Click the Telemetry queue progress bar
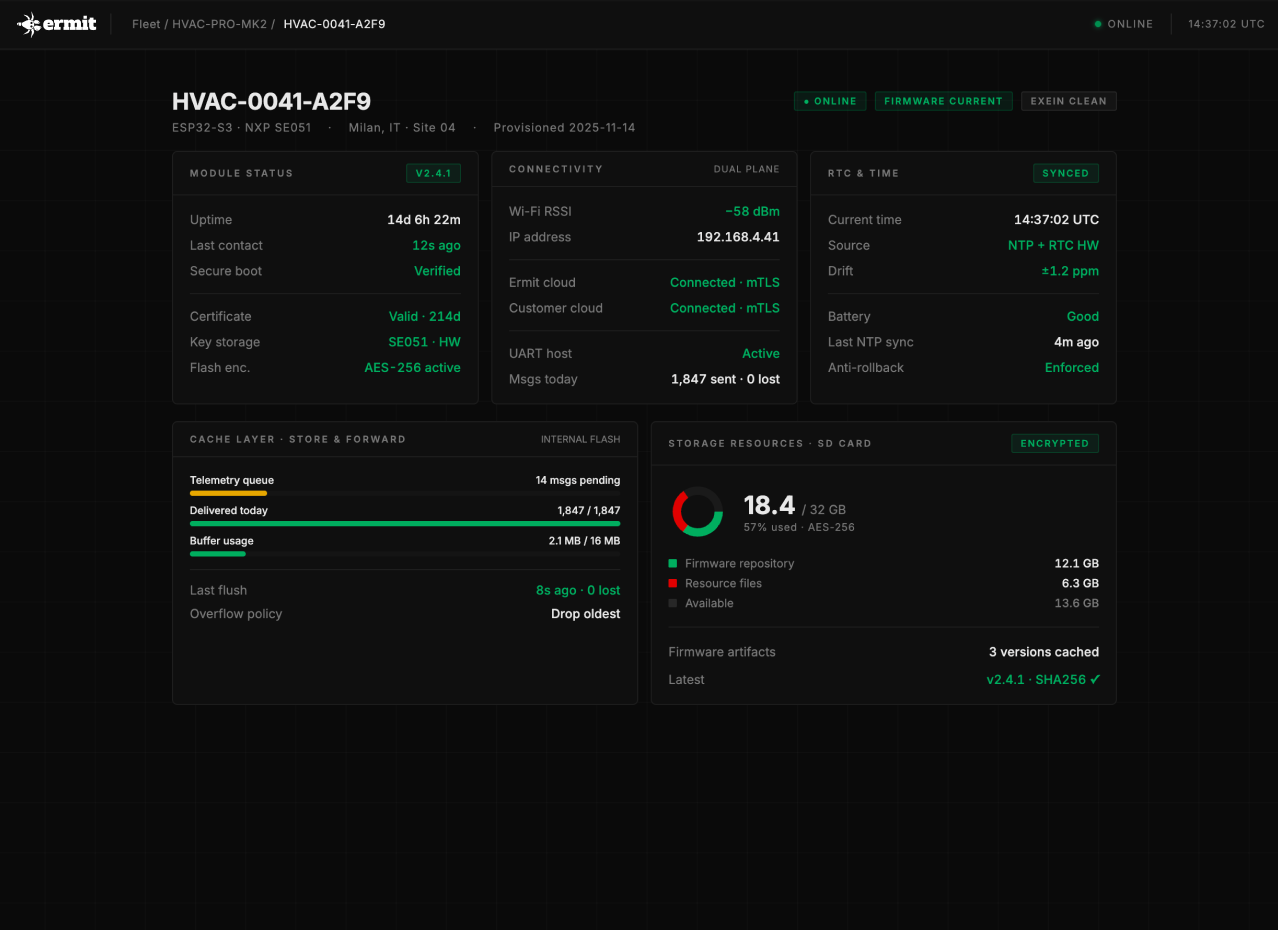This screenshot has width=1278, height=930. coord(404,493)
